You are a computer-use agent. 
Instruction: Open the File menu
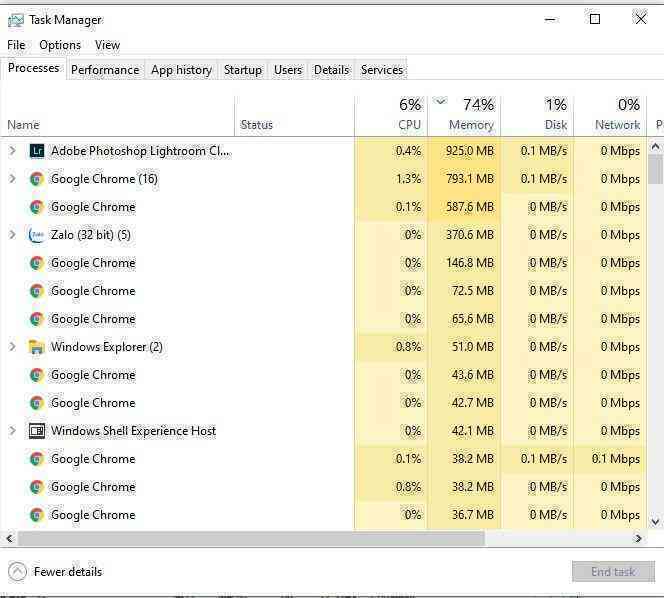coord(16,45)
